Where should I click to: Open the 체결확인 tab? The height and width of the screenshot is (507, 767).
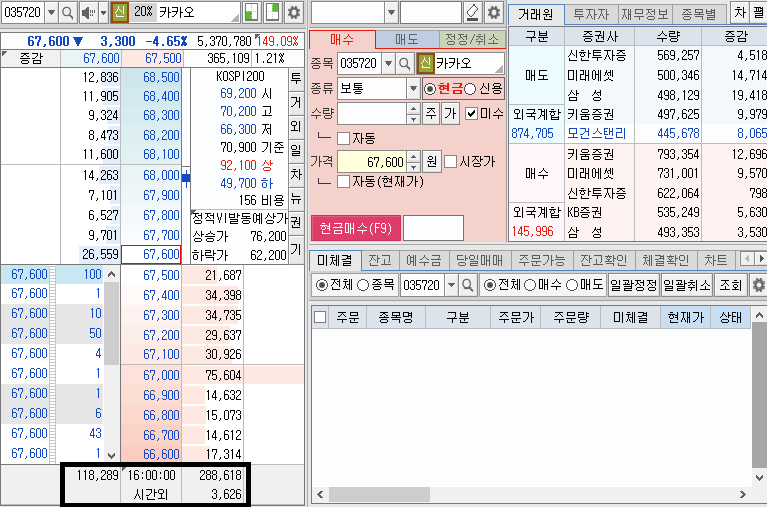coord(666,260)
